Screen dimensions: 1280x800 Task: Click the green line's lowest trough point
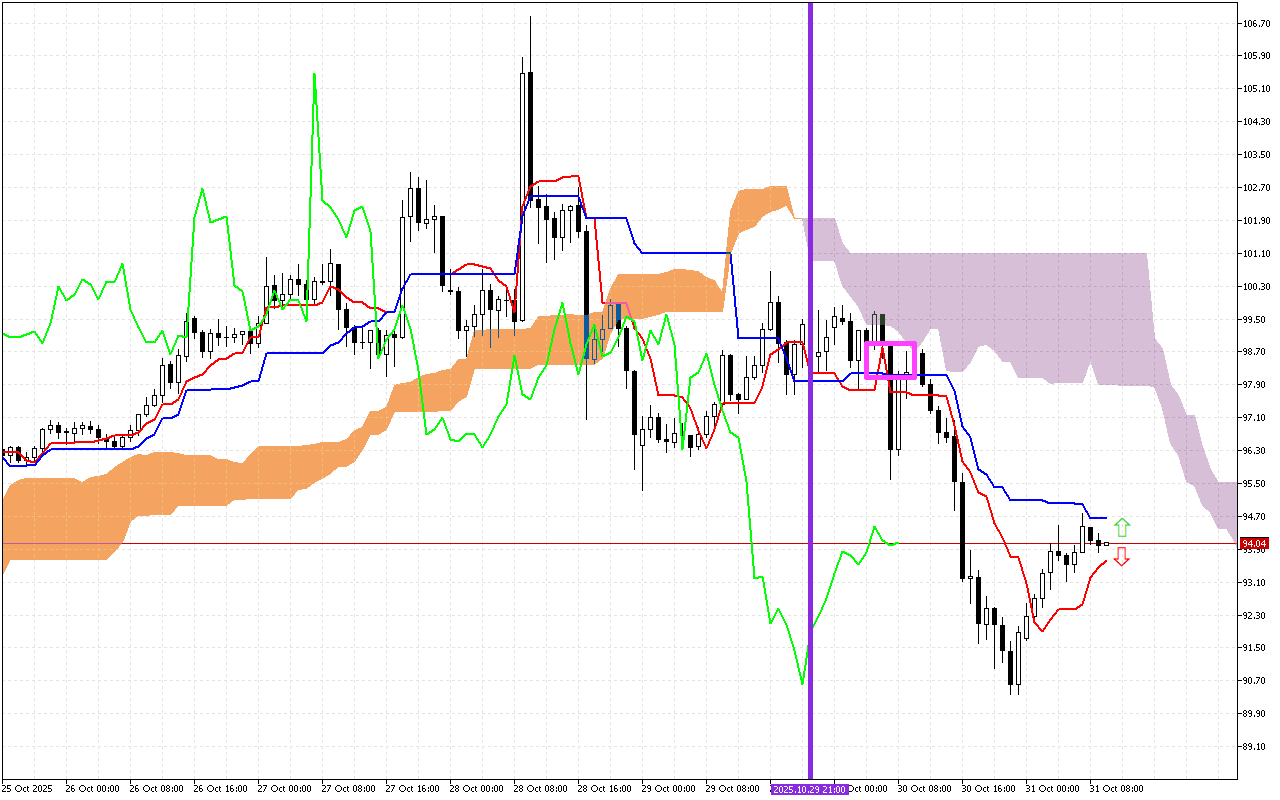tap(803, 684)
